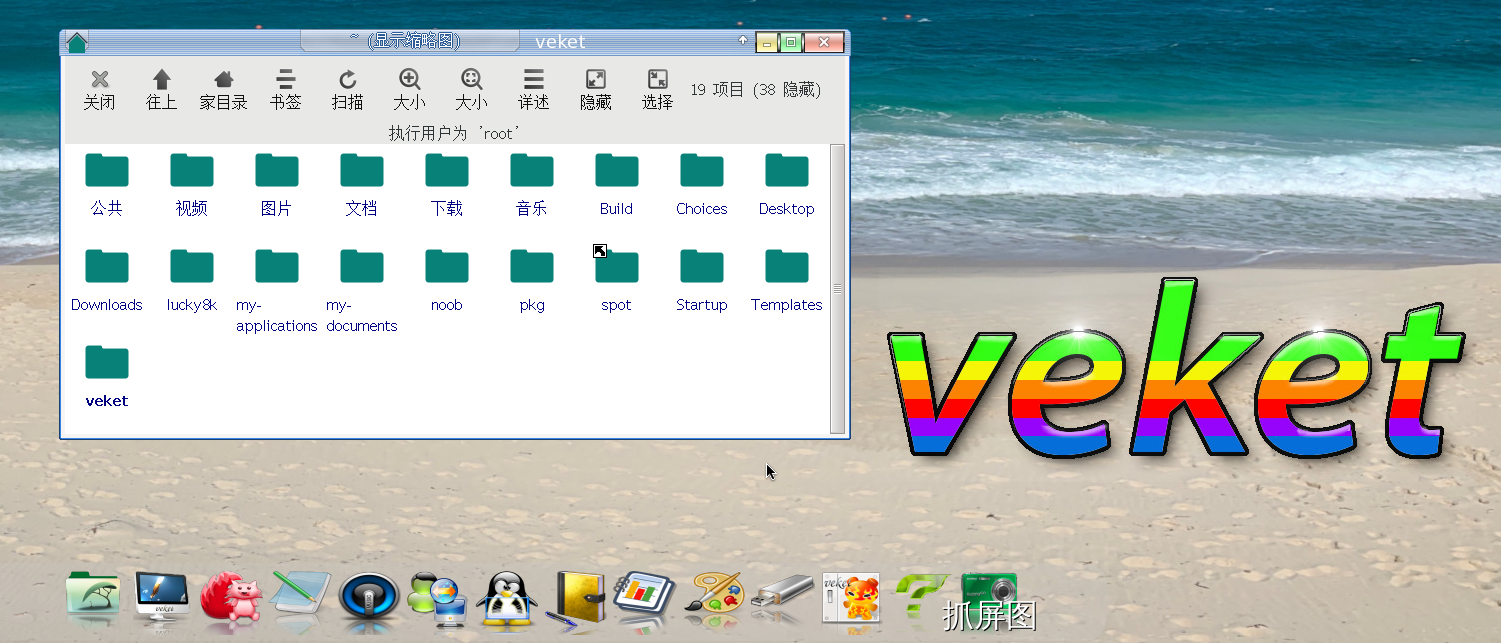Click the roll-up arrow on the title bar

pyautogui.click(x=741, y=39)
